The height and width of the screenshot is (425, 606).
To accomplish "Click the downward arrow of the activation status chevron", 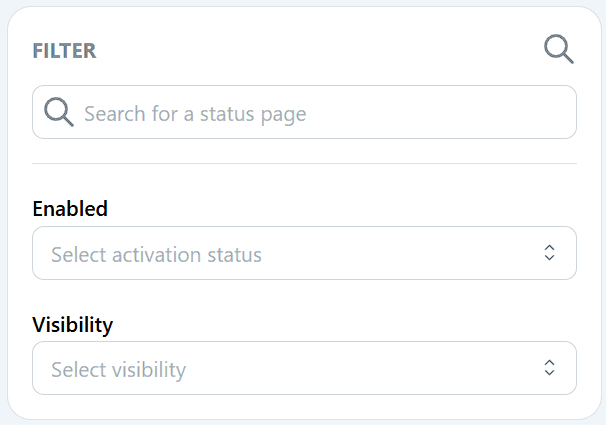I will (550, 258).
